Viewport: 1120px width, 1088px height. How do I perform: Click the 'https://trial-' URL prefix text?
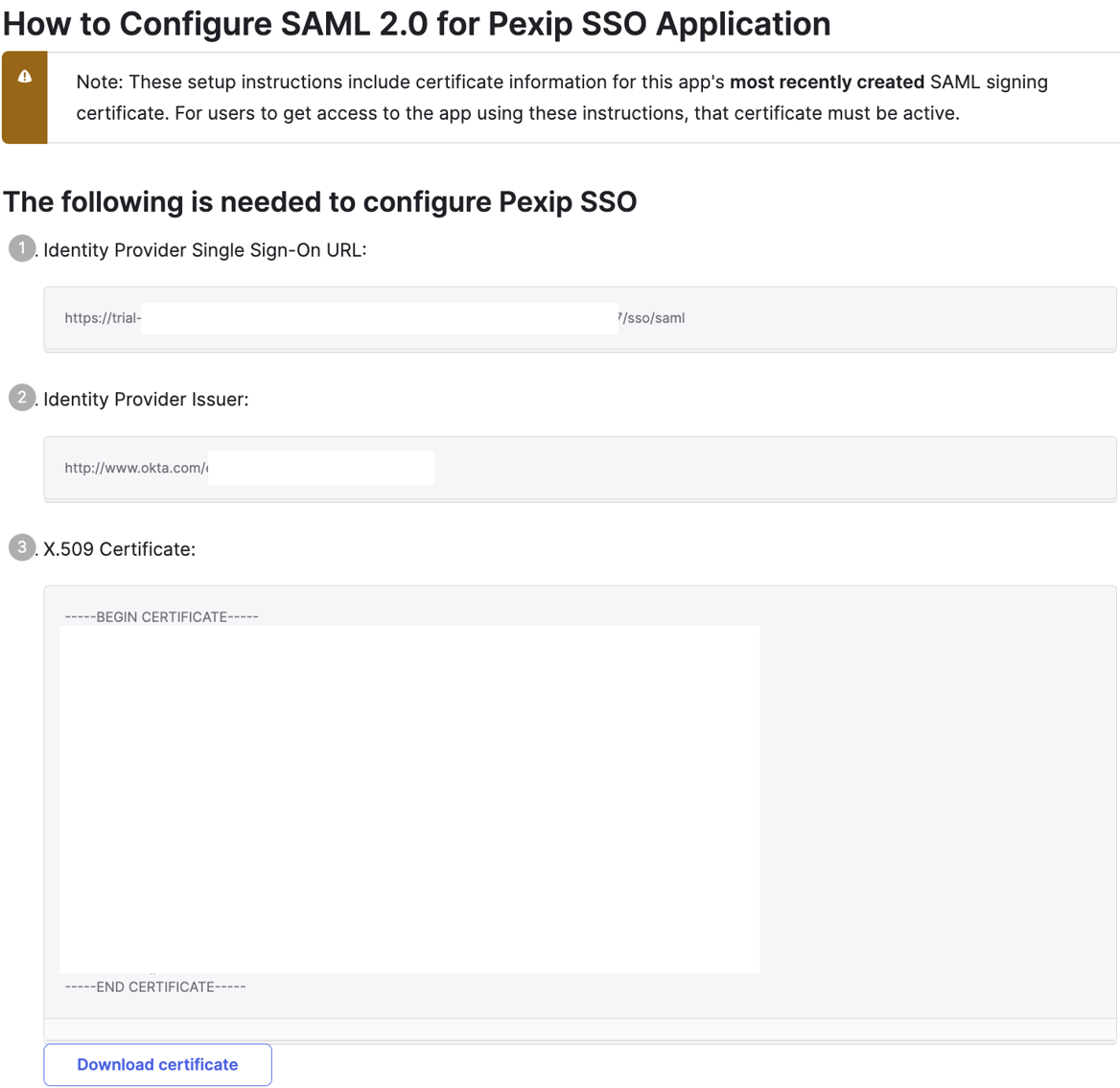[103, 318]
